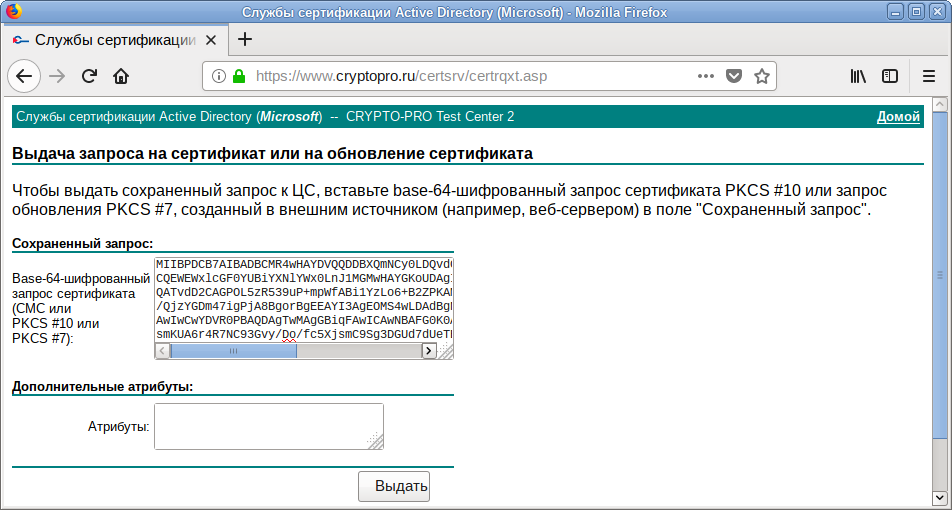
Task: Go back to the previous page
Action: coord(24,76)
